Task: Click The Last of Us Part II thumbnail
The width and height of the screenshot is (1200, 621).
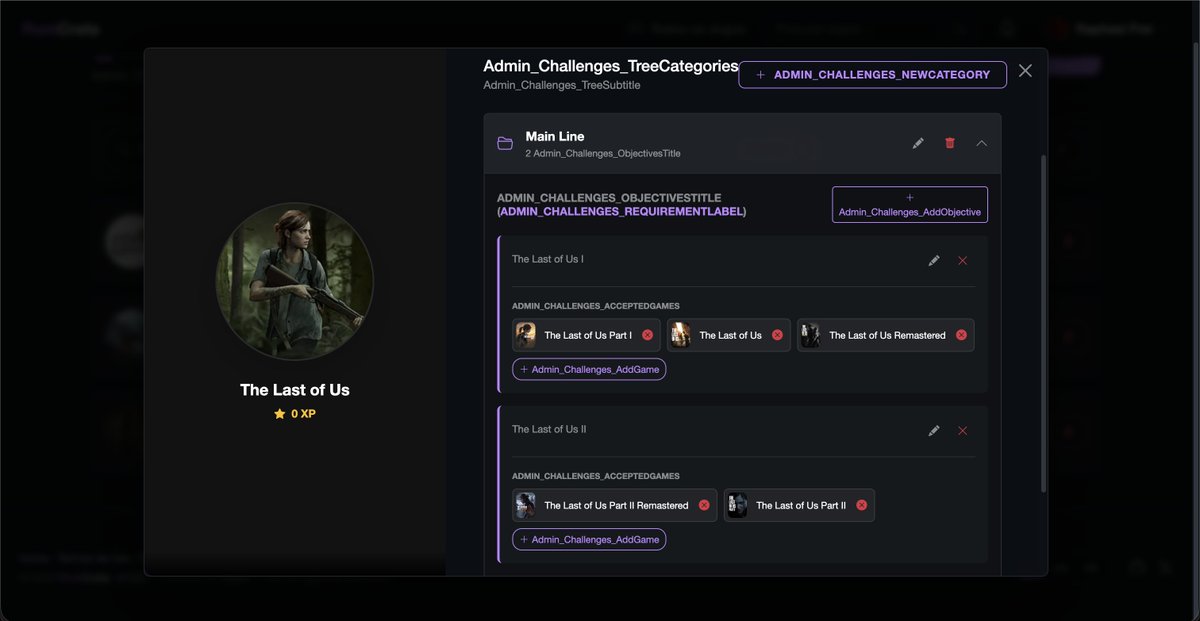Action: (x=738, y=505)
